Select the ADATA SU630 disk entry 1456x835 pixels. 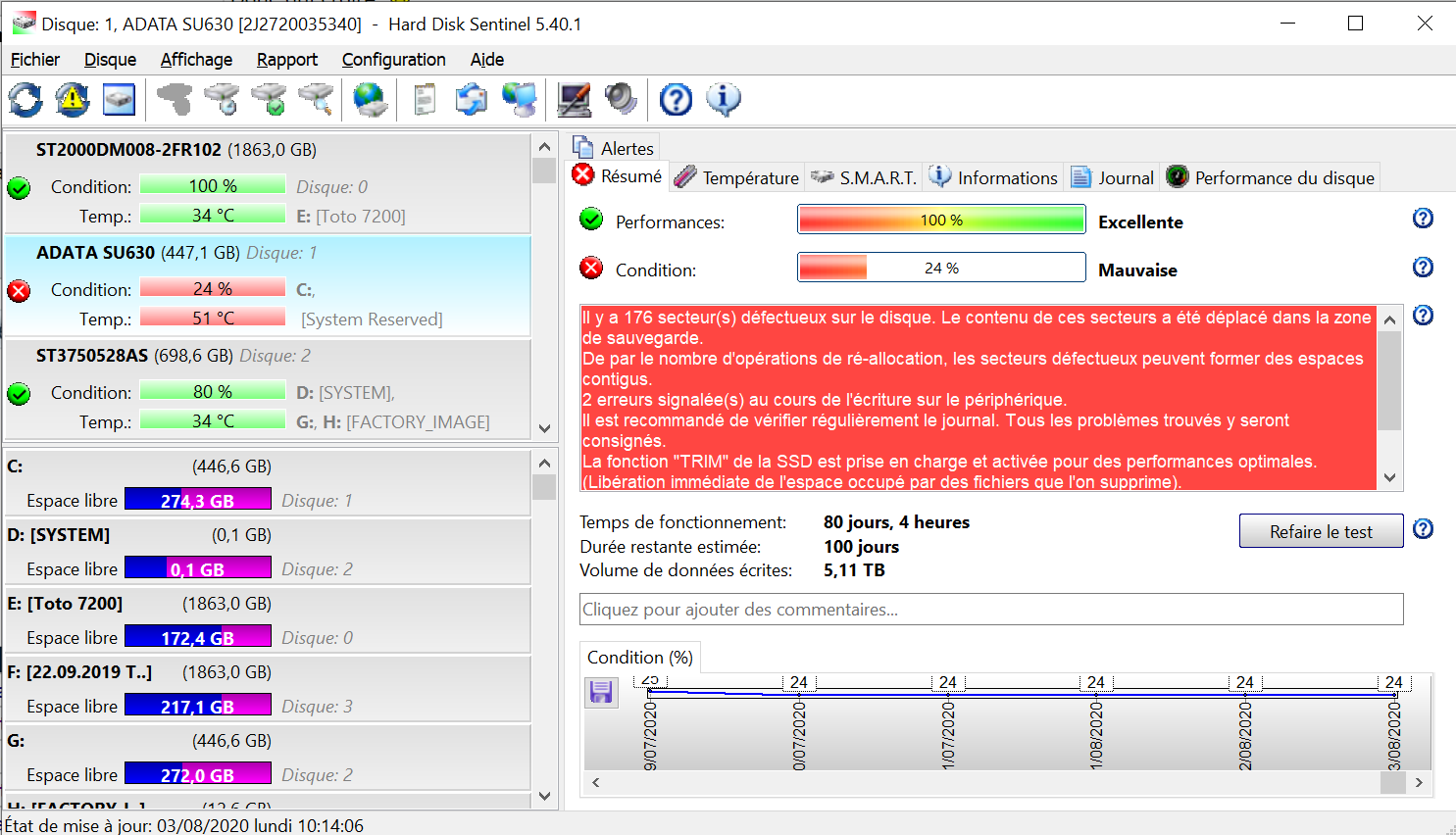268,286
